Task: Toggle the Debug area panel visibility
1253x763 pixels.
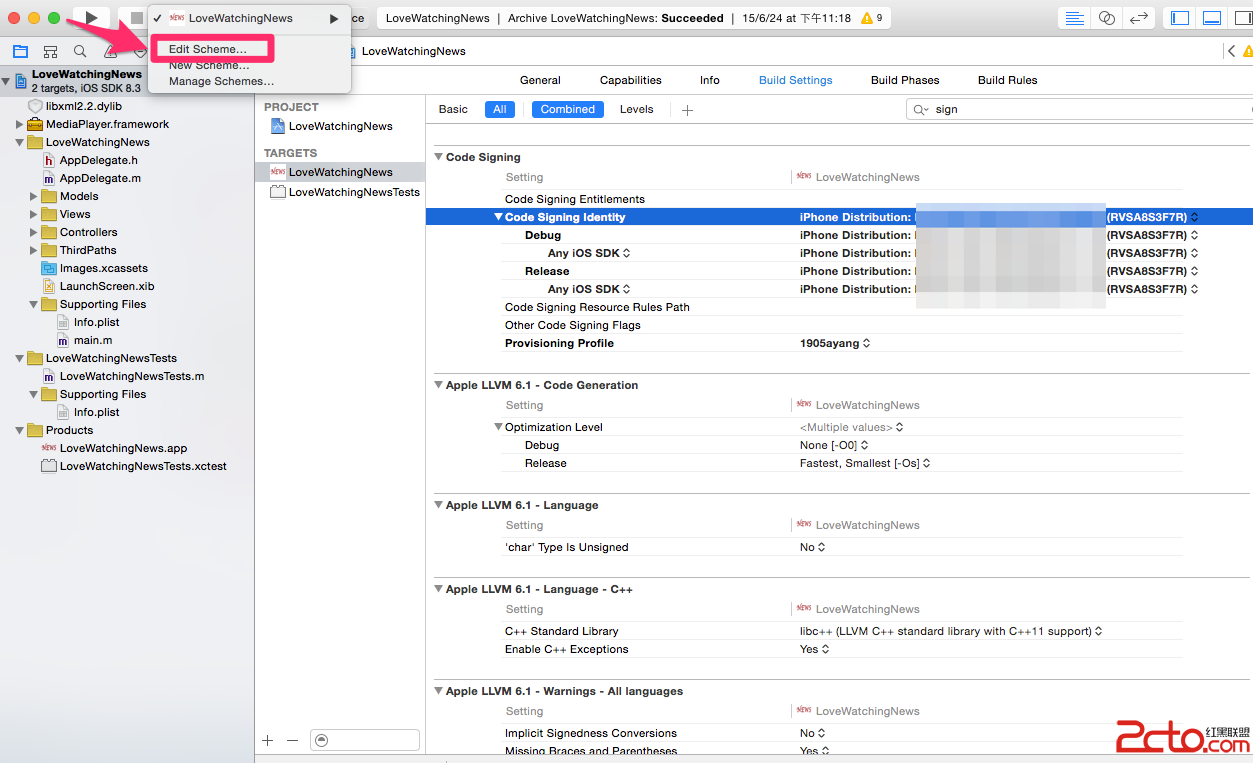Action: click(1211, 18)
